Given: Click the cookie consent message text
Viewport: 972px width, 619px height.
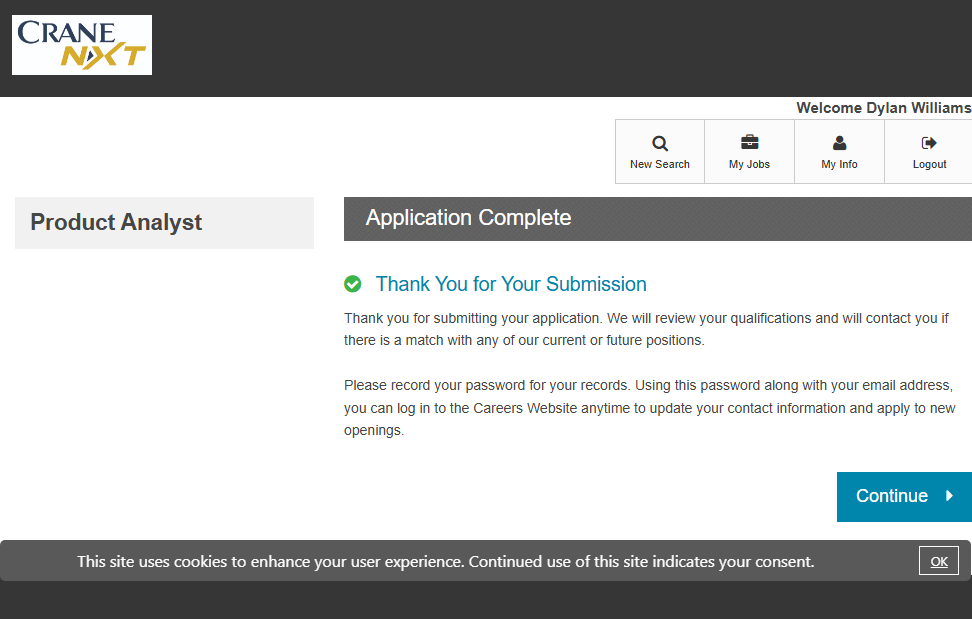Looking at the screenshot, I should pos(445,561).
